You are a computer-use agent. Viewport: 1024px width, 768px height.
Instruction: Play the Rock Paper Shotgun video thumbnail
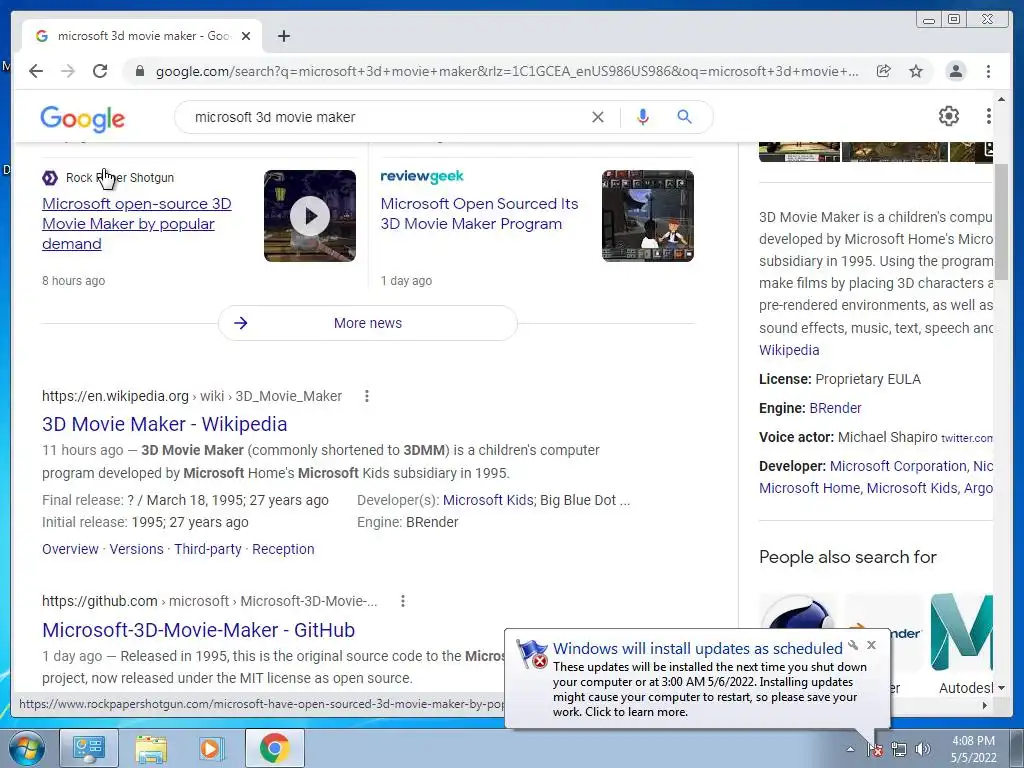click(310, 216)
